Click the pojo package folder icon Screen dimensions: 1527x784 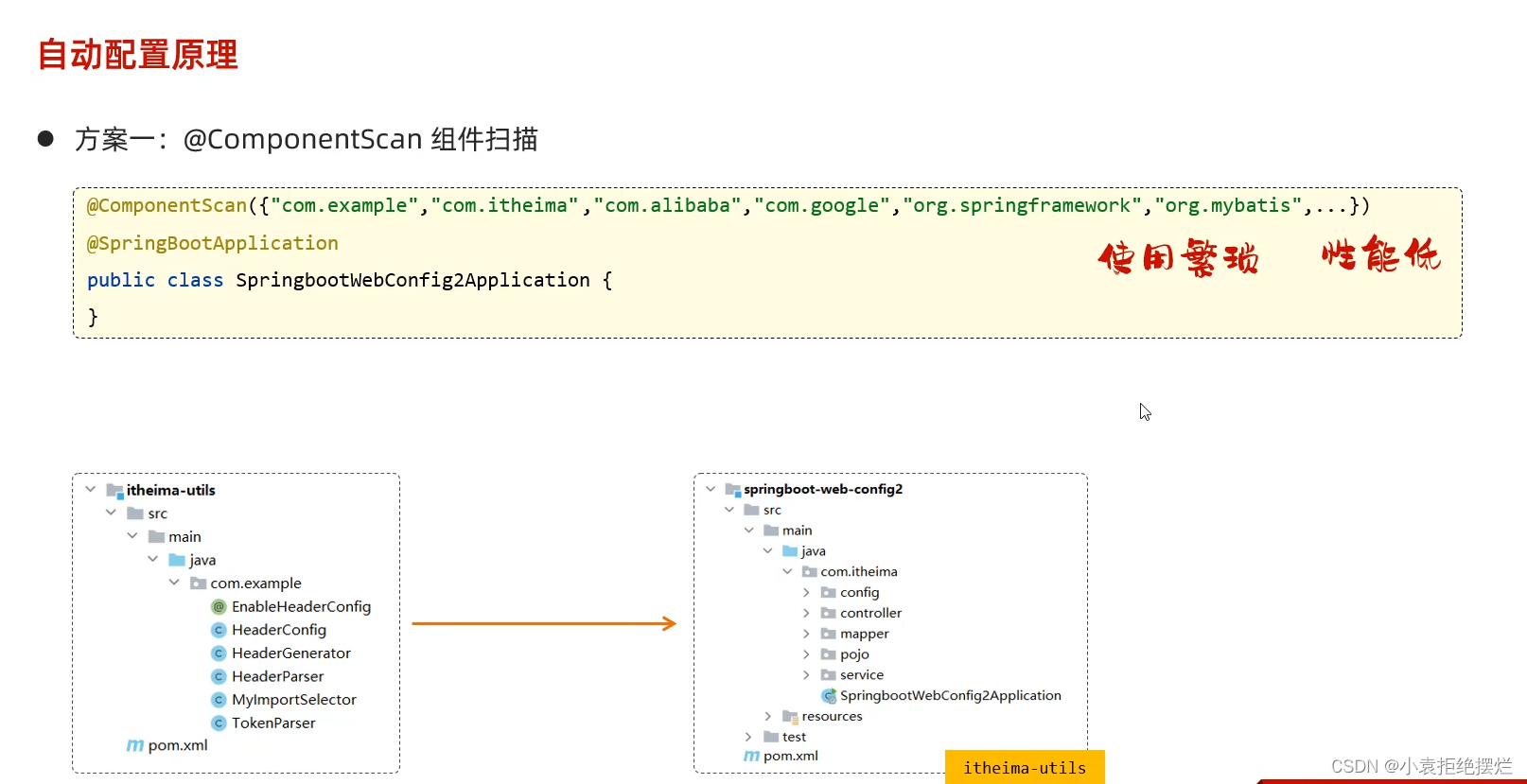pos(829,654)
